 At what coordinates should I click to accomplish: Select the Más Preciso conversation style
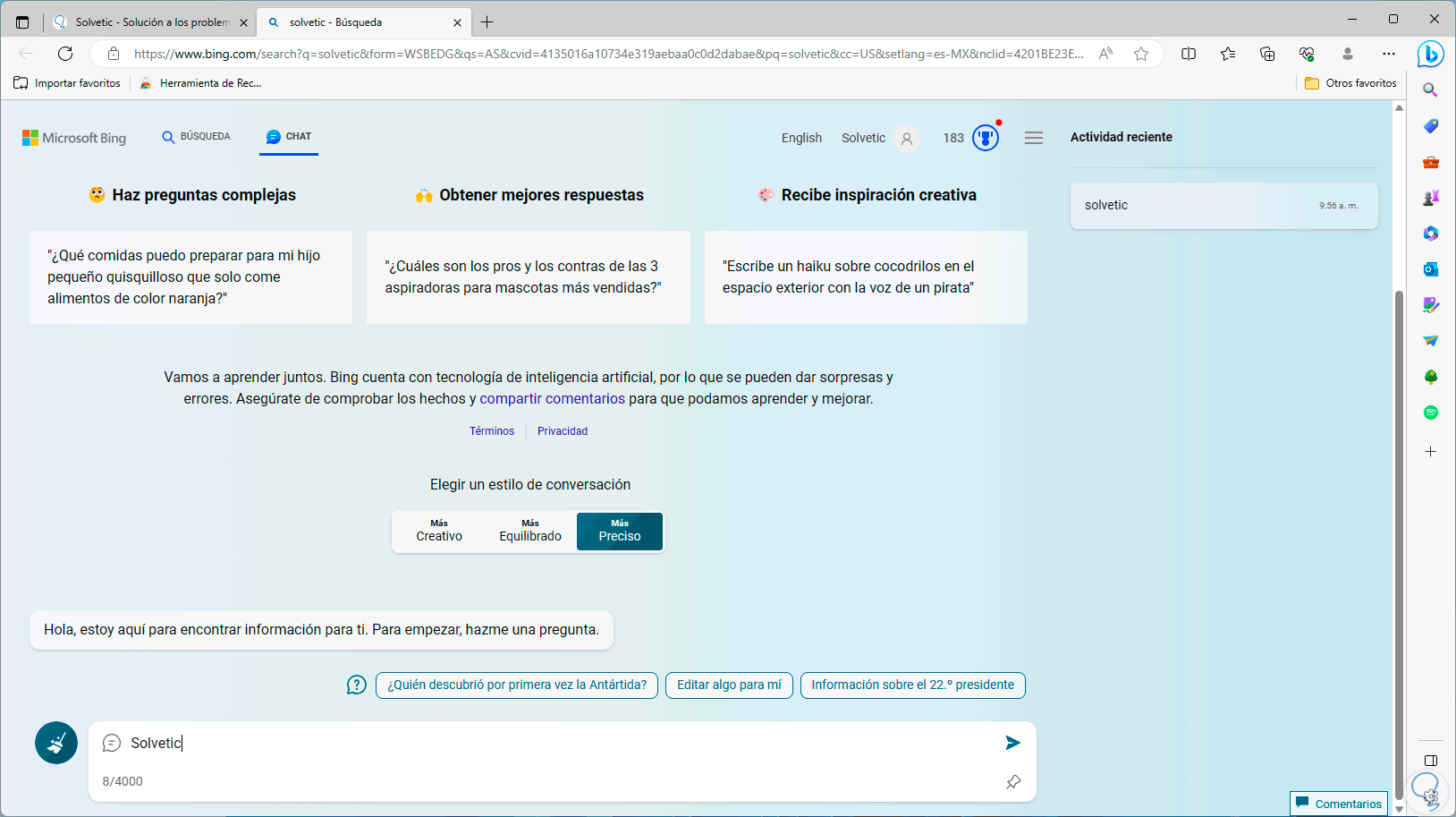pyautogui.click(x=620, y=531)
